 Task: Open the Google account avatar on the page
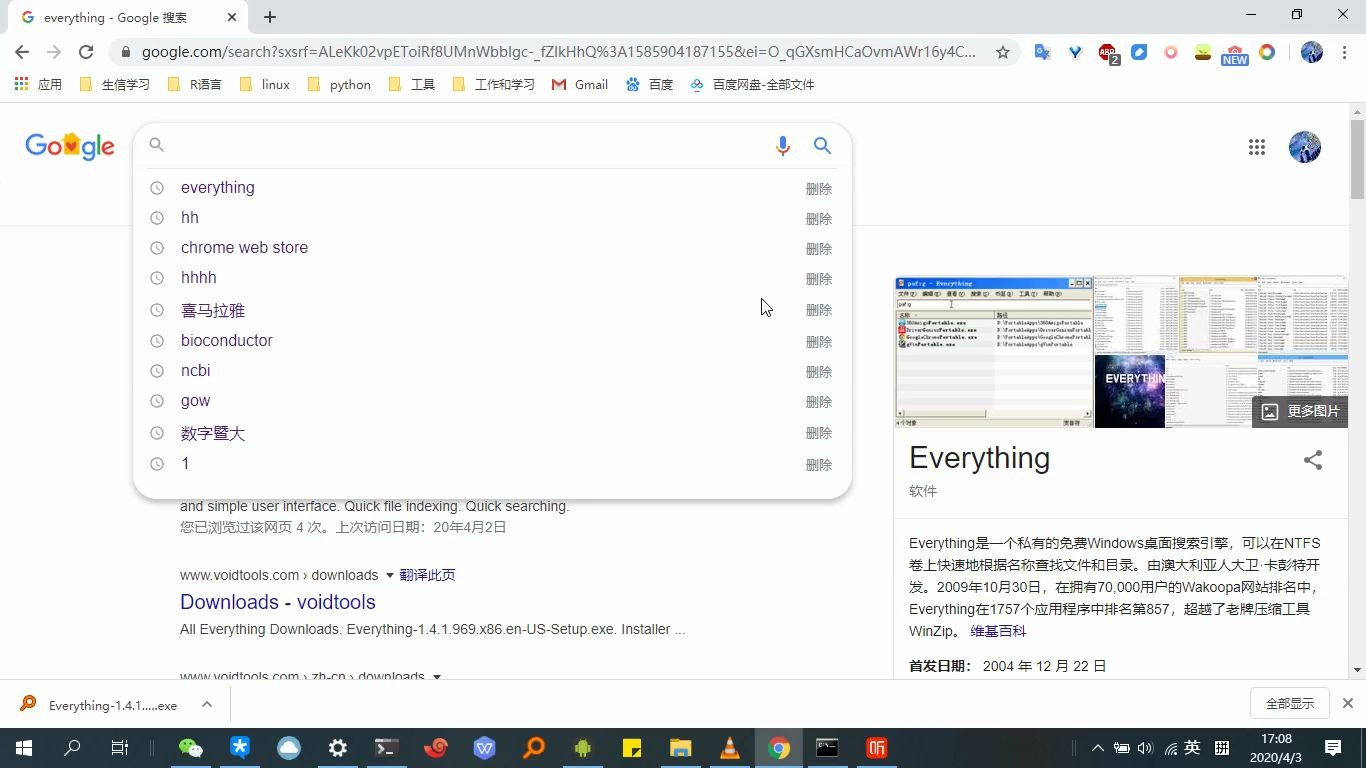pos(1304,147)
